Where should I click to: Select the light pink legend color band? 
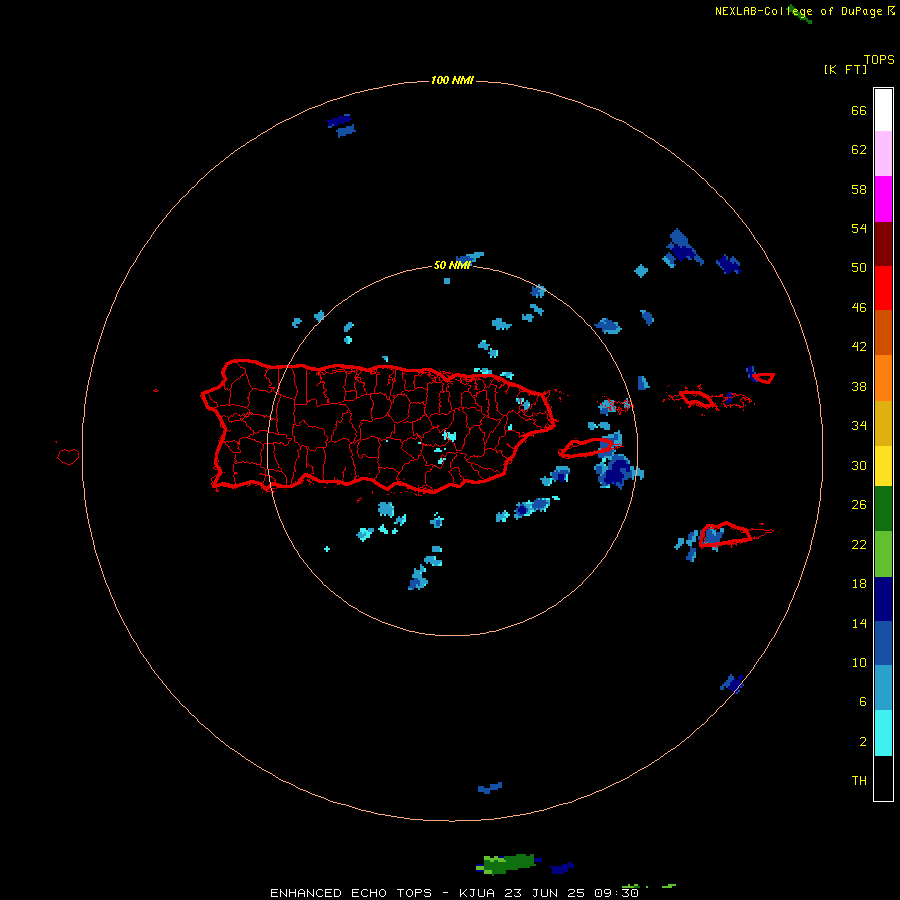883,153
